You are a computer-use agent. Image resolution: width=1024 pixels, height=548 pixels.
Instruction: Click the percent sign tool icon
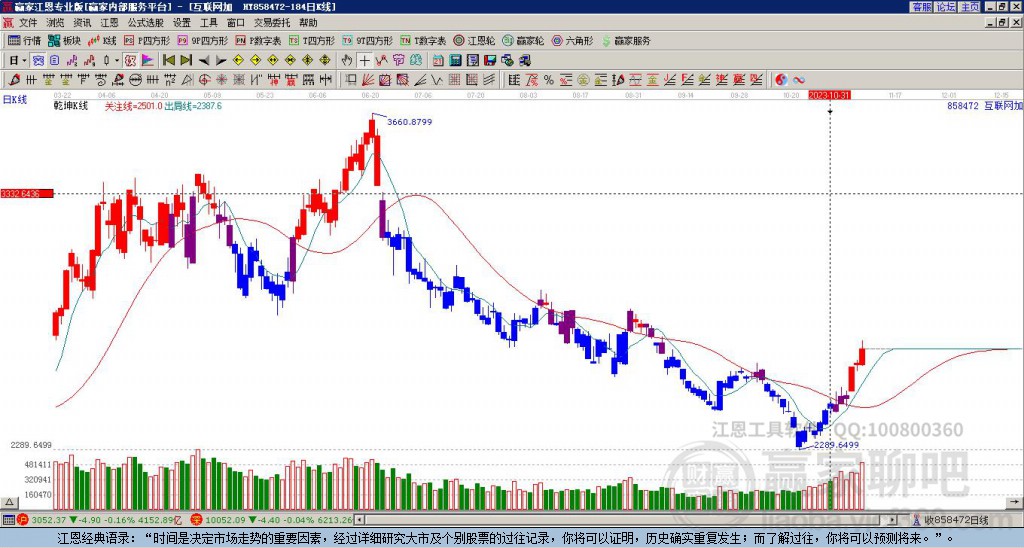549,80
